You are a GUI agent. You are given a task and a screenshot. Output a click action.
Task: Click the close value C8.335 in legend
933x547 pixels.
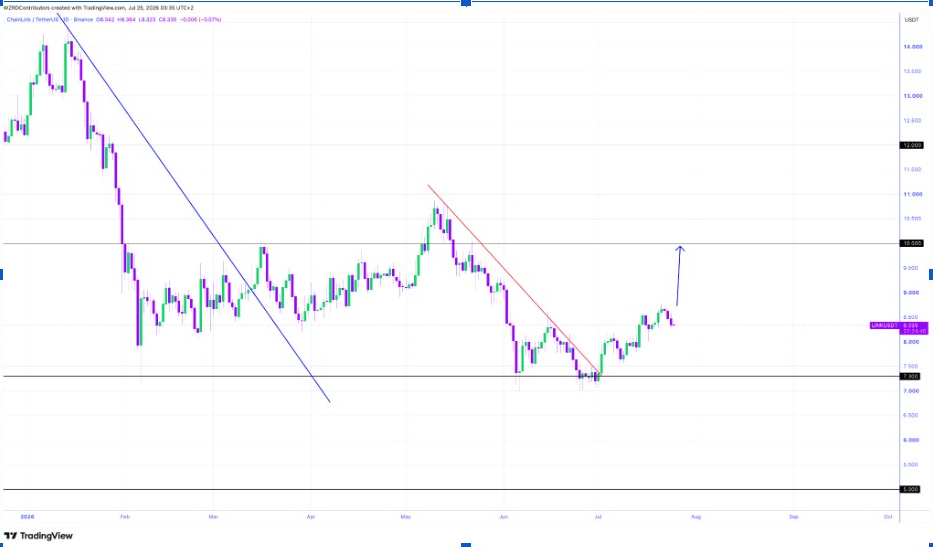[x=168, y=20]
